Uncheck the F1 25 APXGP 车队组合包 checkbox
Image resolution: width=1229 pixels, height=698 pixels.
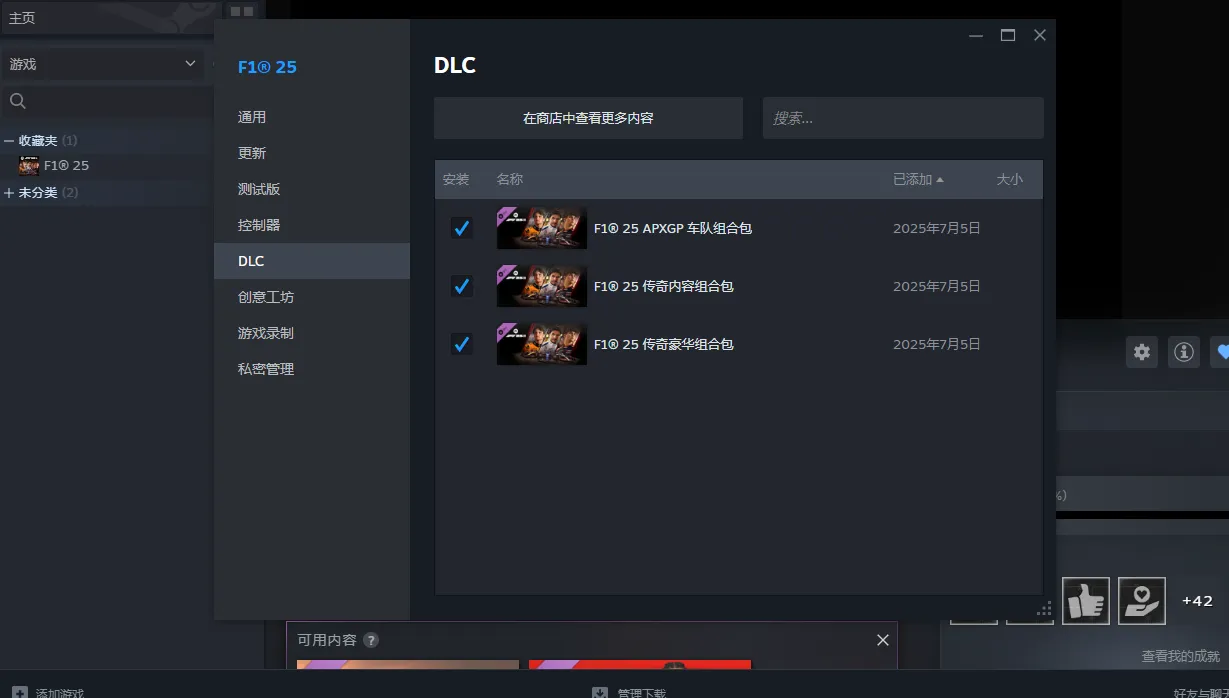(461, 228)
